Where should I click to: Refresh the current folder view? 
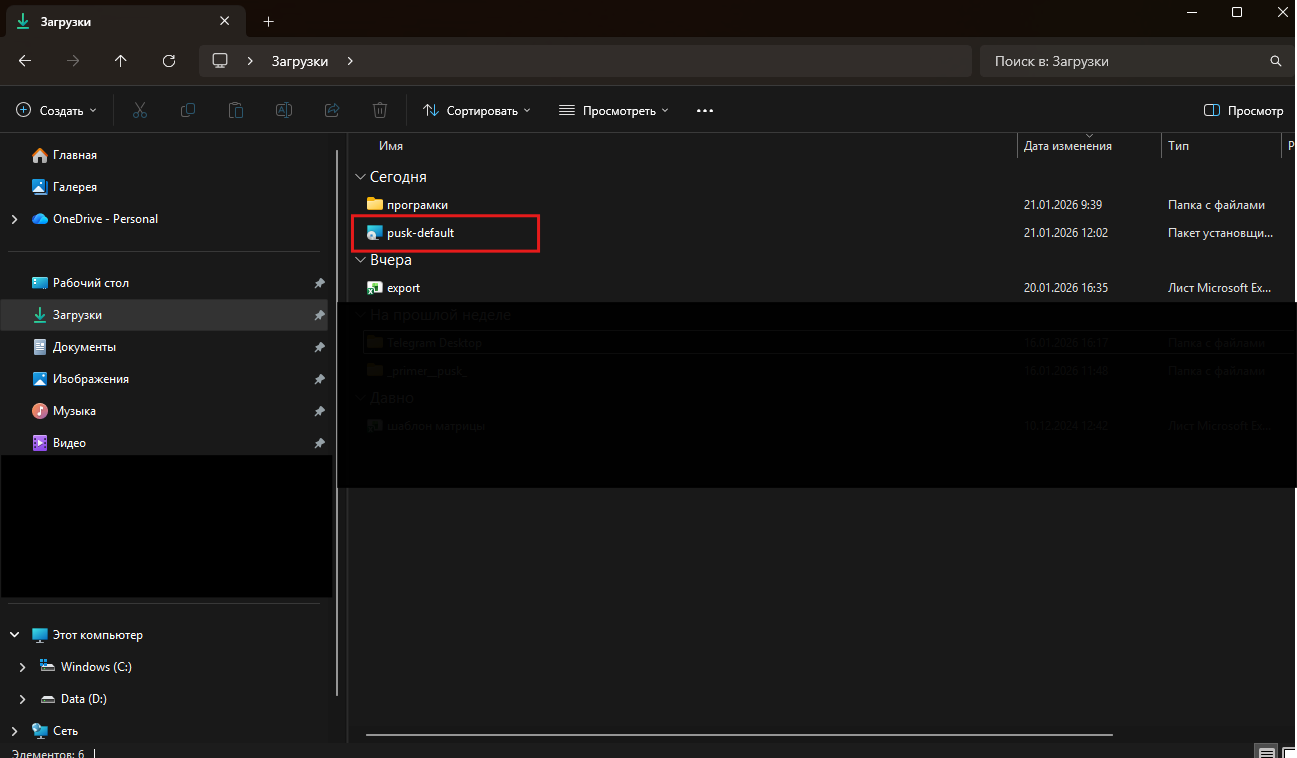pyautogui.click(x=169, y=61)
